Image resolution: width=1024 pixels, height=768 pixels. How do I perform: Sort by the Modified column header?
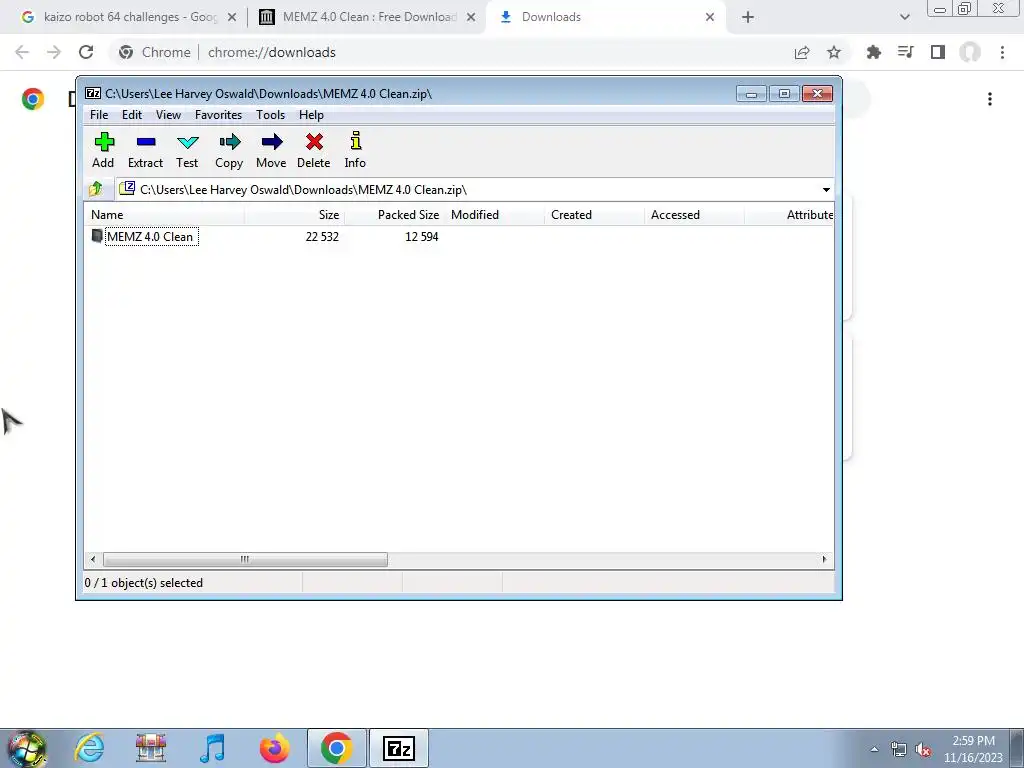tap(494, 215)
